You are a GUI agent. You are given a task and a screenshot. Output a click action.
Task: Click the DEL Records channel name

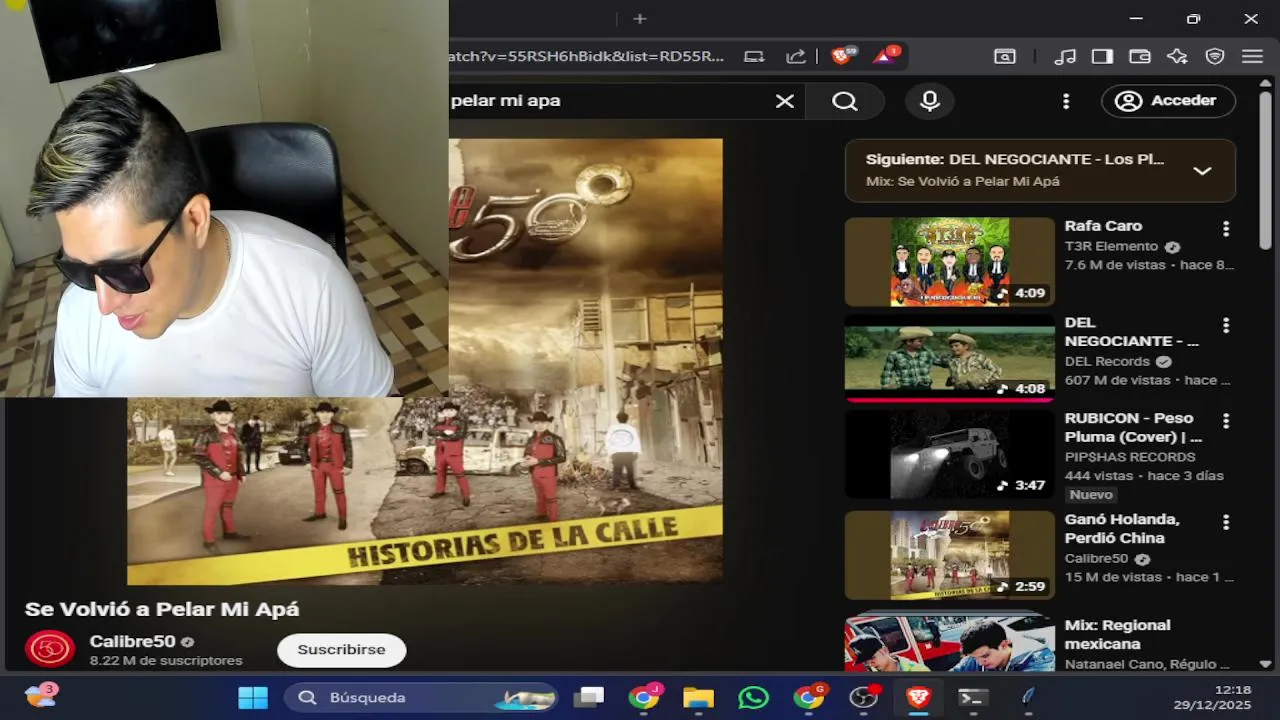tap(1108, 361)
